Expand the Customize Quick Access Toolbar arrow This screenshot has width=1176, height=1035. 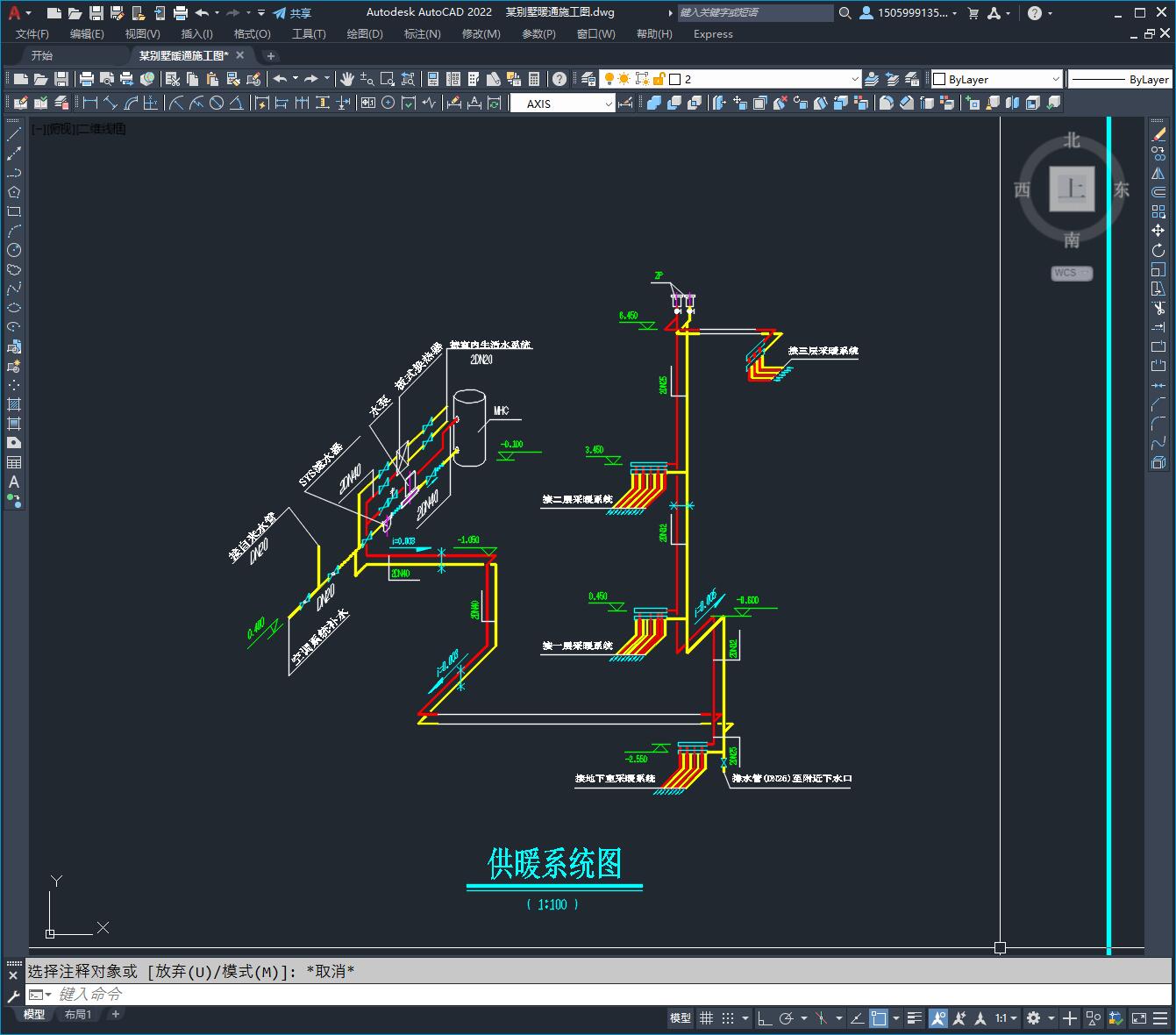point(261,13)
